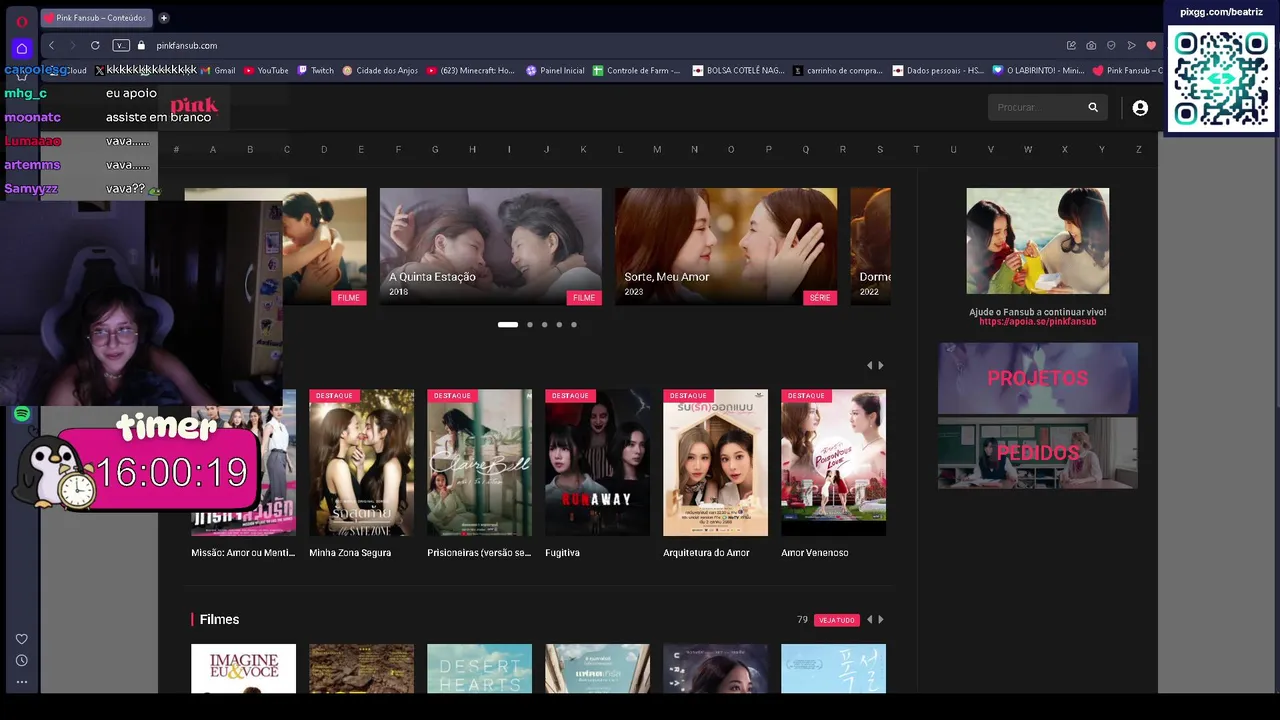Click the Missão: Amor ou Mentira title

tap(243, 553)
